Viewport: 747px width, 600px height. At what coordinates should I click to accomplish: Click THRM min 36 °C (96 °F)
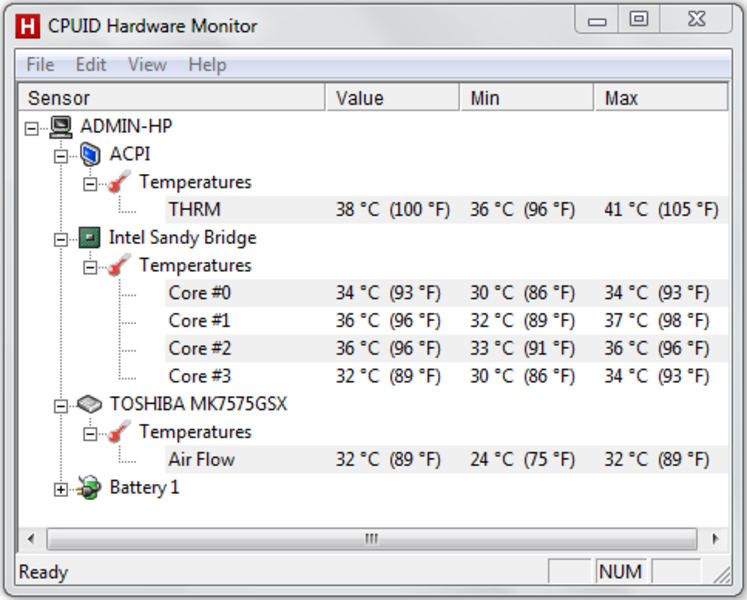click(523, 210)
